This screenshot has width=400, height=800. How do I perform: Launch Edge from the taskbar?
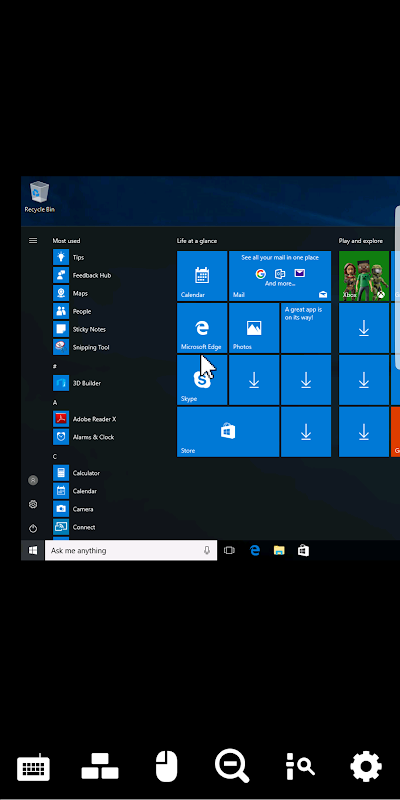click(254, 550)
